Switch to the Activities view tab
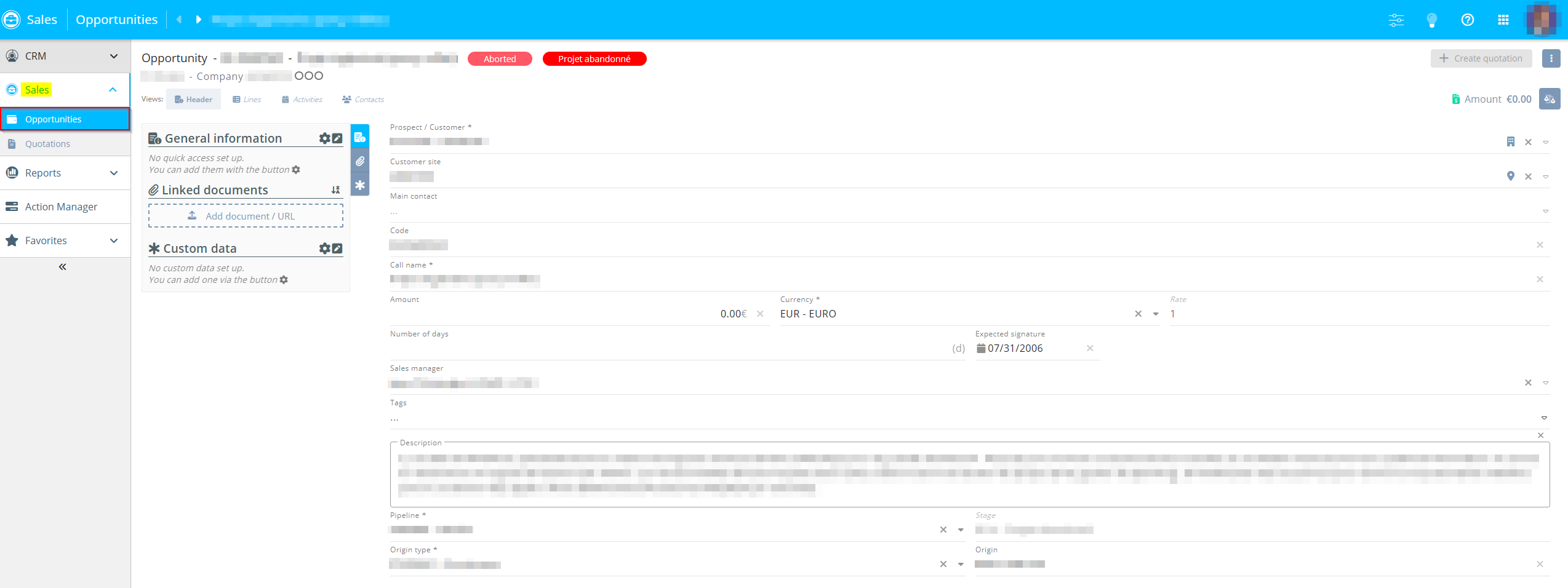The width and height of the screenshot is (1568, 588). click(302, 100)
